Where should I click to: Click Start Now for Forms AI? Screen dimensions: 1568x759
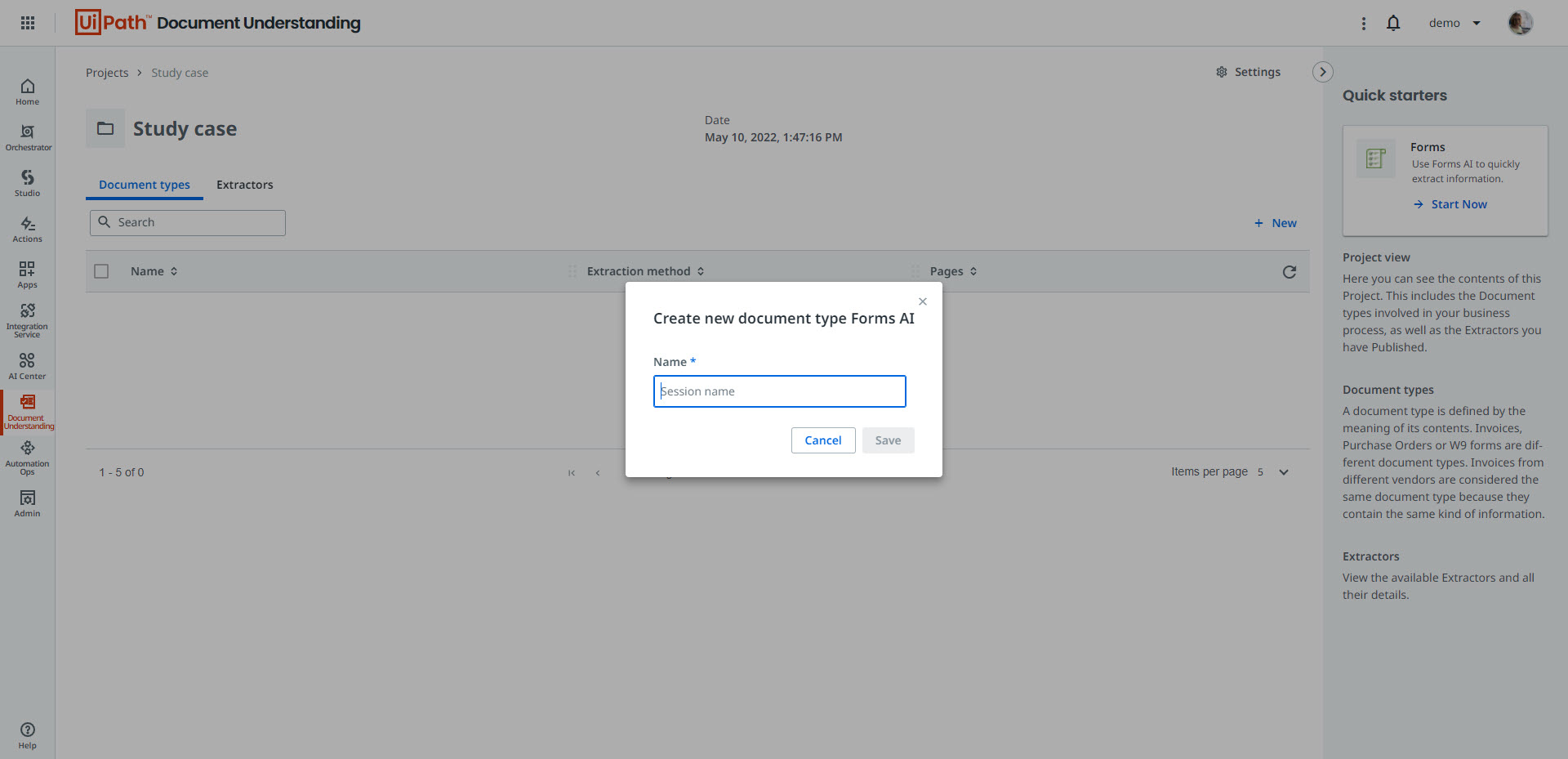[1450, 204]
